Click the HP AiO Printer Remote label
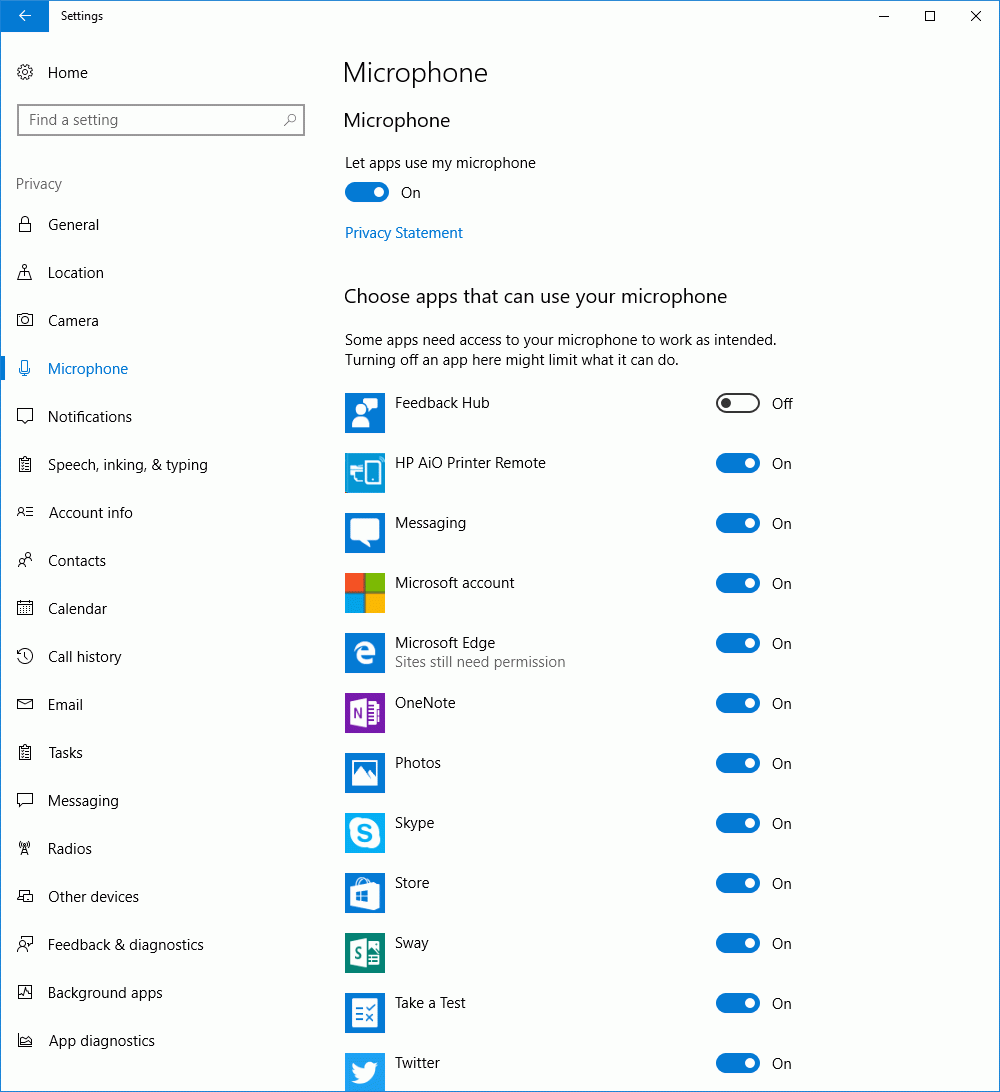The image size is (1000, 1092). (x=470, y=462)
